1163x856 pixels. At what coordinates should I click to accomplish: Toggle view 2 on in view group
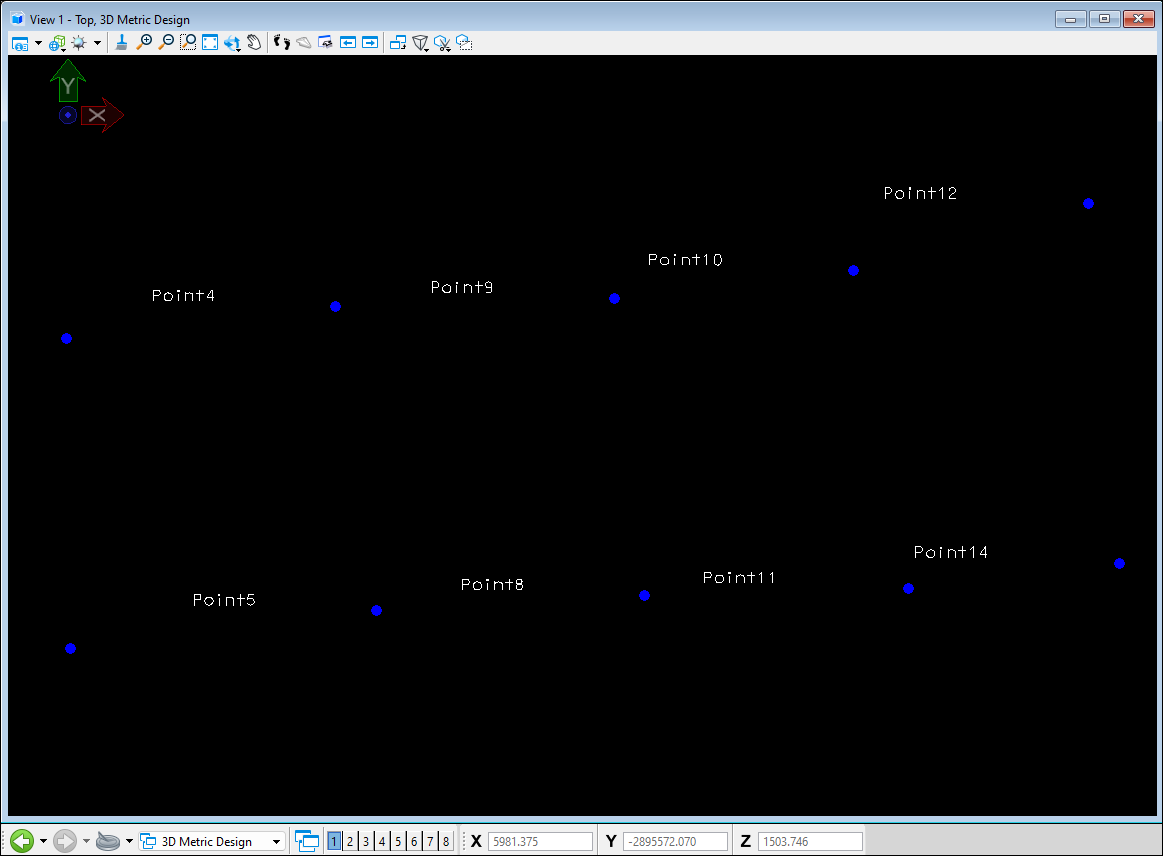click(x=350, y=842)
